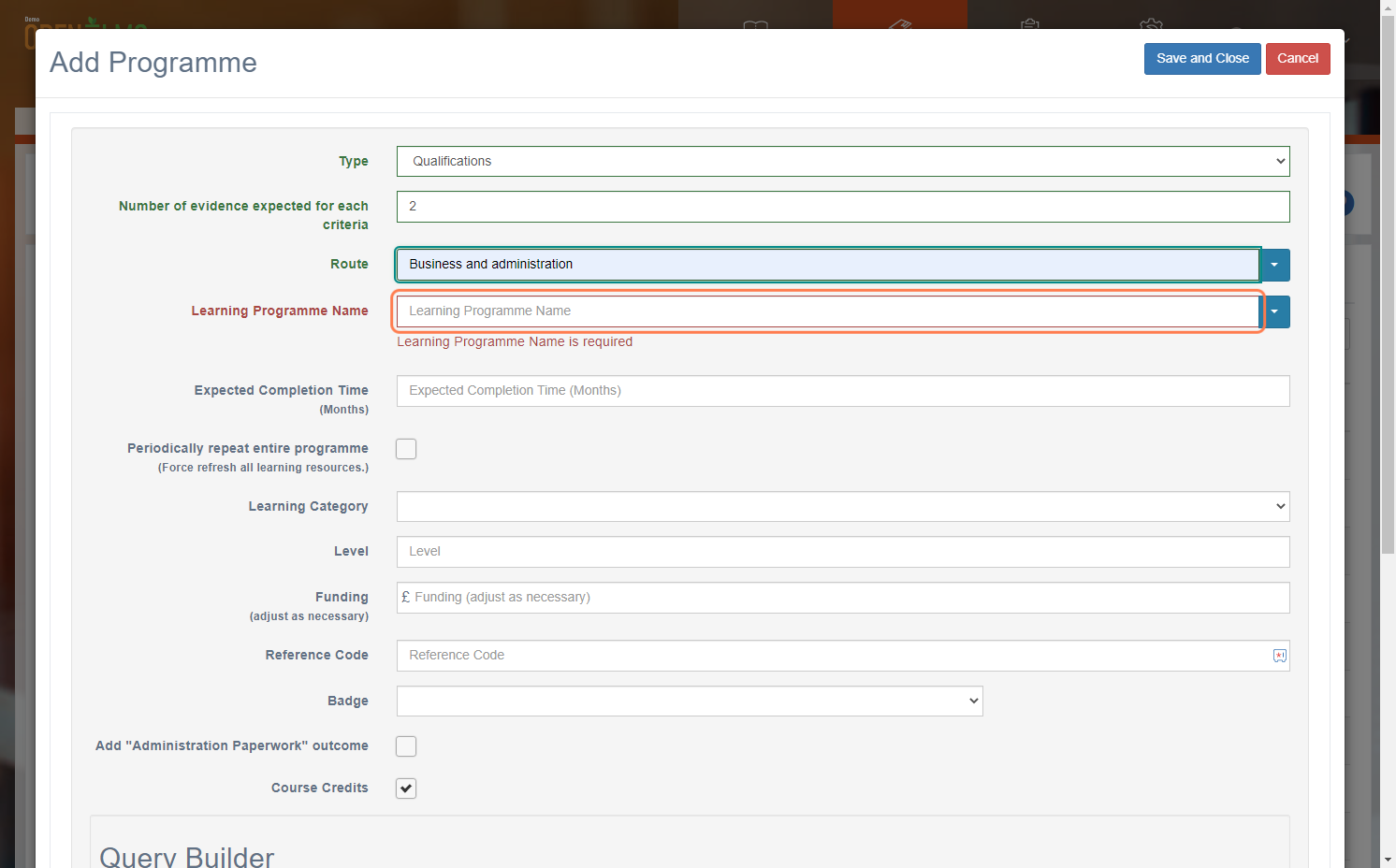Open the Badge dropdown
This screenshot has width=1396, height=868.
[690, 701]
